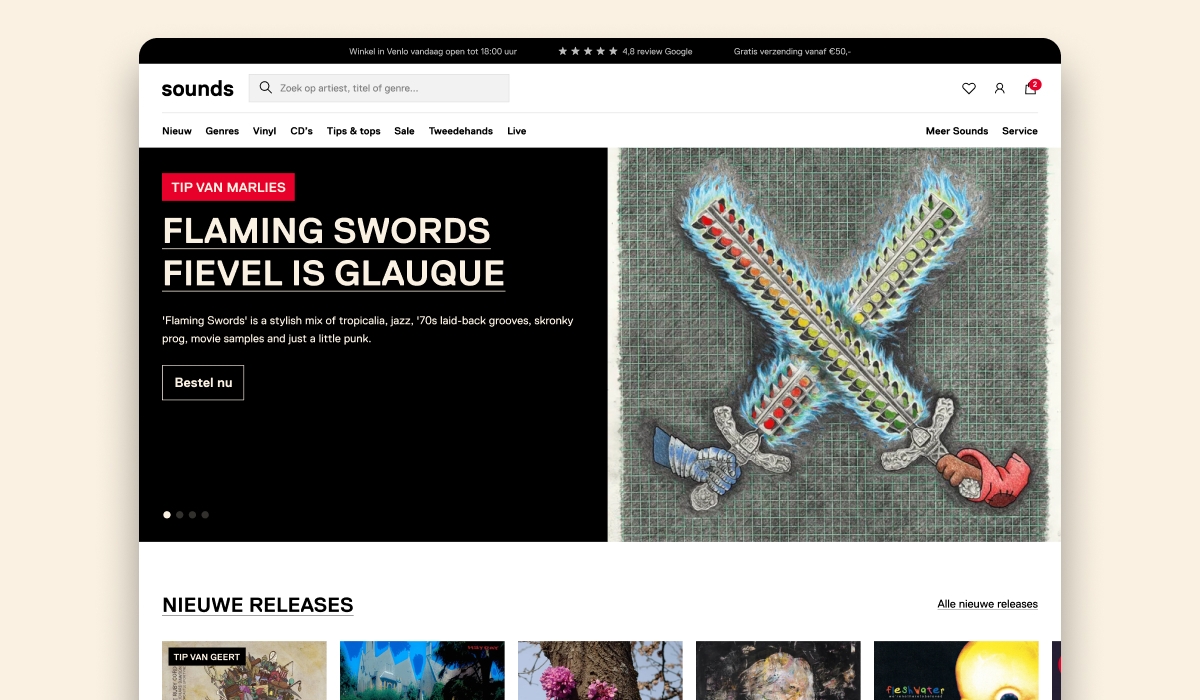1200x700 pixels.
Task: Select the third carousel slide dot
Action: click(192, 515)
